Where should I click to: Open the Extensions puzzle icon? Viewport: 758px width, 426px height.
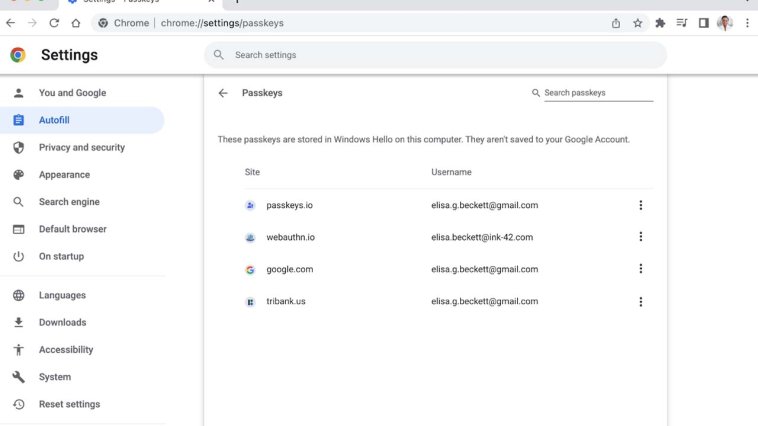click(x=660, y=23)
